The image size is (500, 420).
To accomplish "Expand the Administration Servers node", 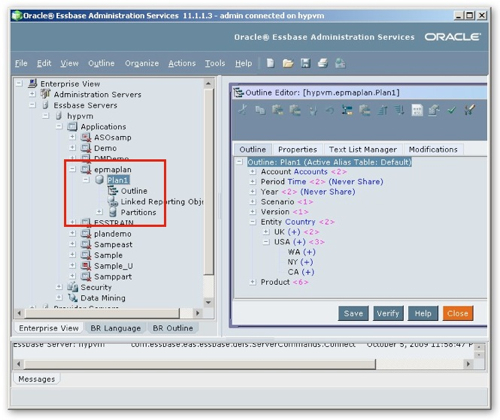I will coord(32,94).
